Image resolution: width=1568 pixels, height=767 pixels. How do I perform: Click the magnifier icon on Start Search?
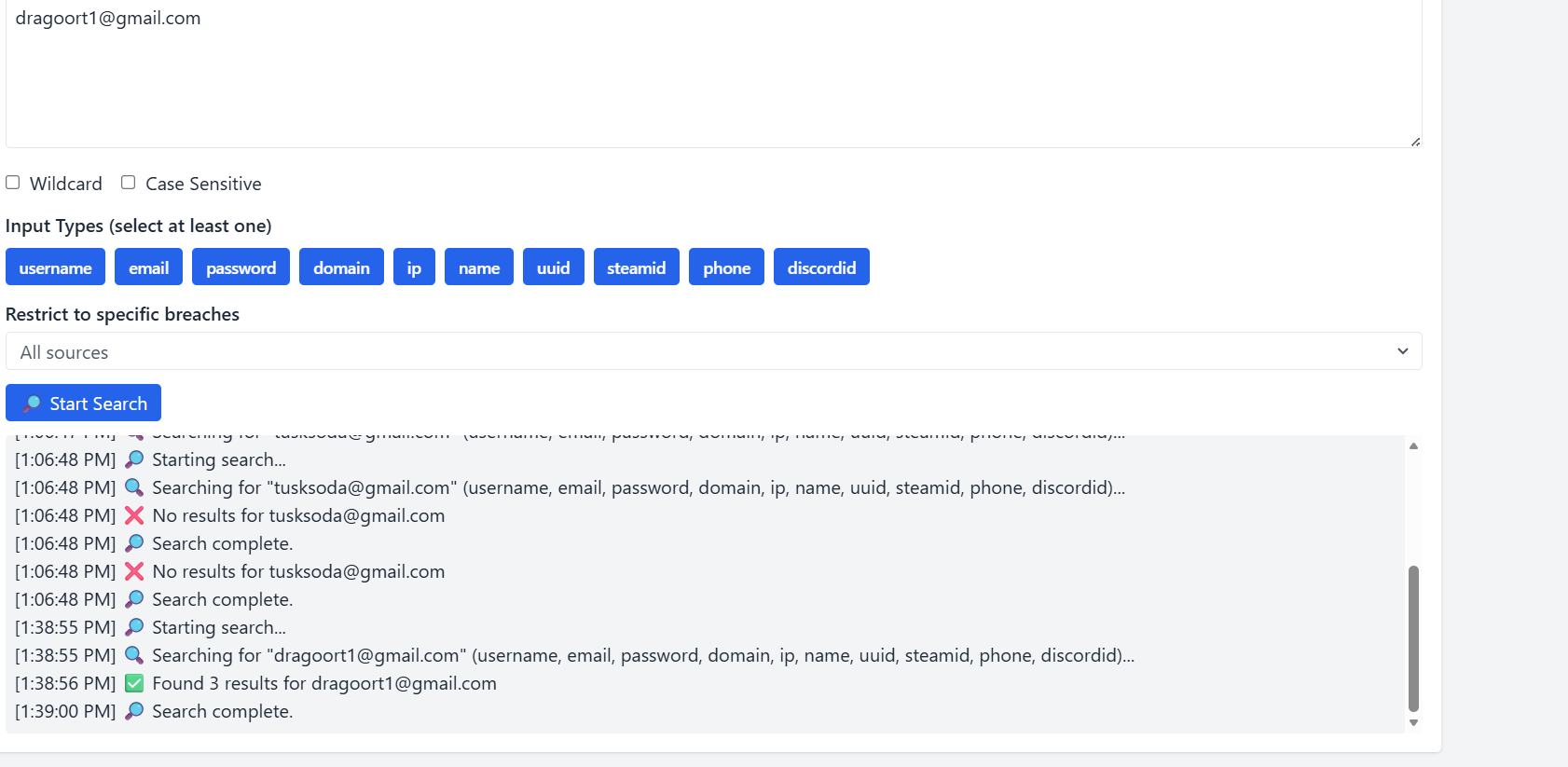coord(32,404)
